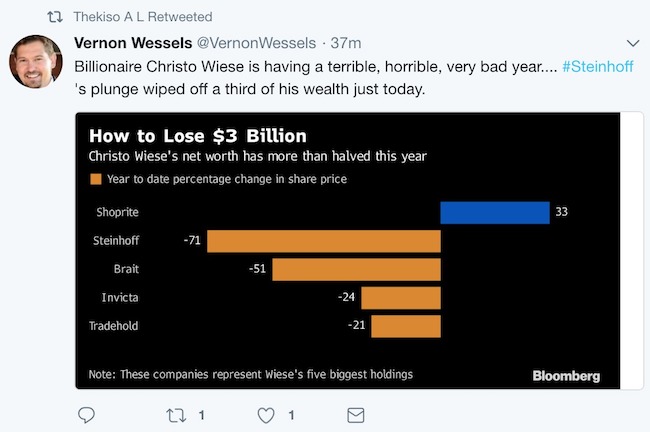Viewport: 650px width, 432px height.
Task: Click the Tradehold -21 bar
Action: (x=406, y=326)
